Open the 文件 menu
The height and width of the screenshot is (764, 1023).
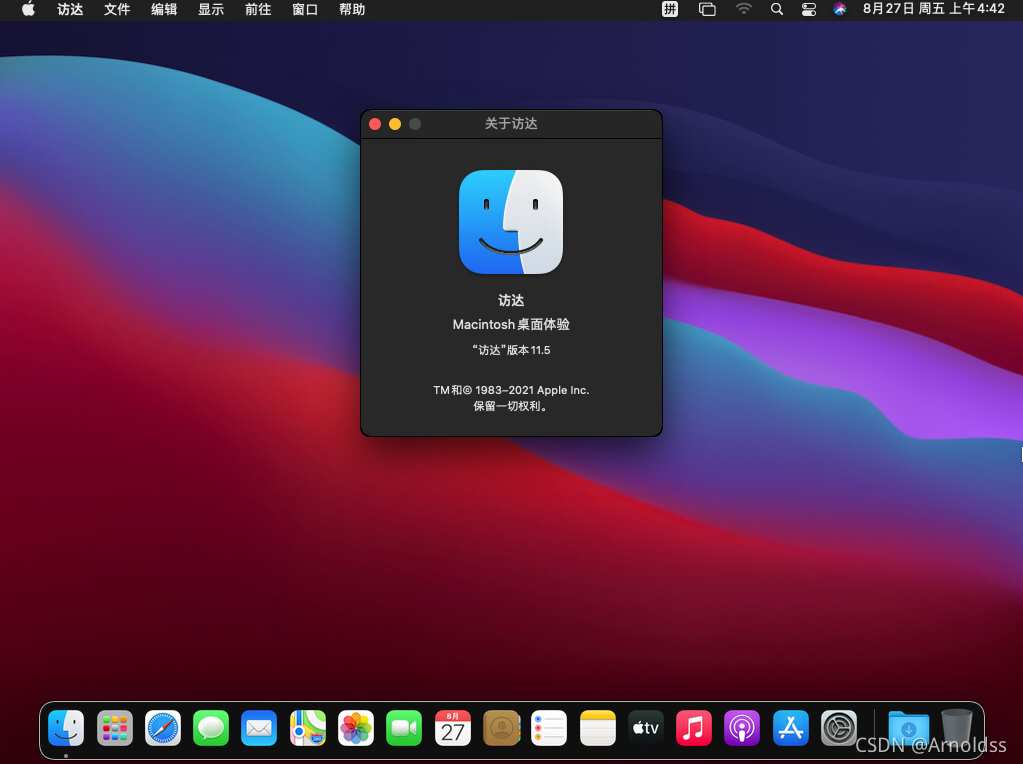[x=117, y=9]
